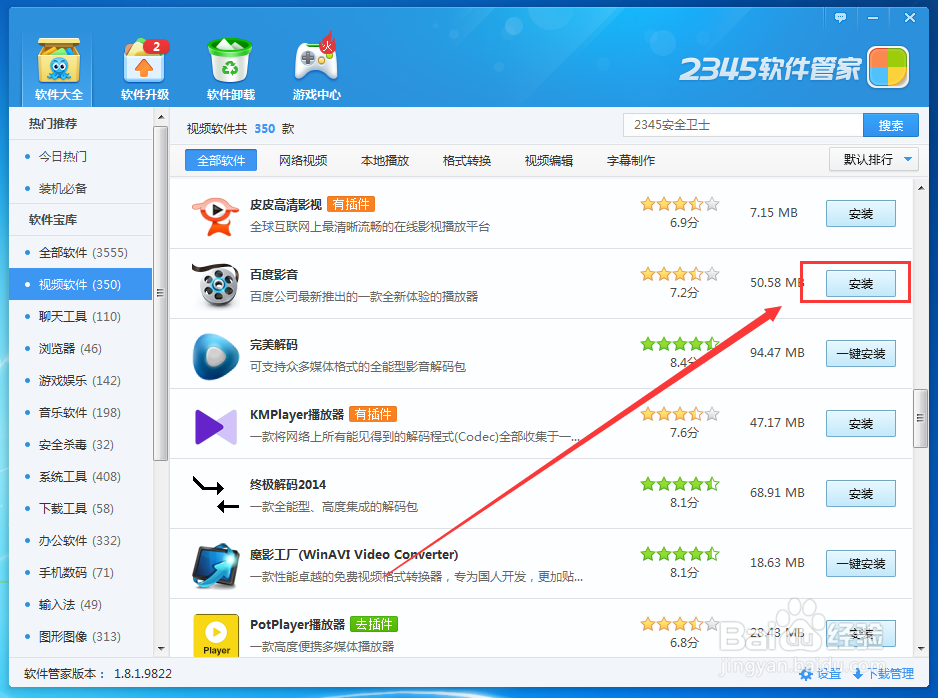This screenshot has width=938, height=698.
Task: Click the KMPlayer purple icon
Action: click(216, 426)
